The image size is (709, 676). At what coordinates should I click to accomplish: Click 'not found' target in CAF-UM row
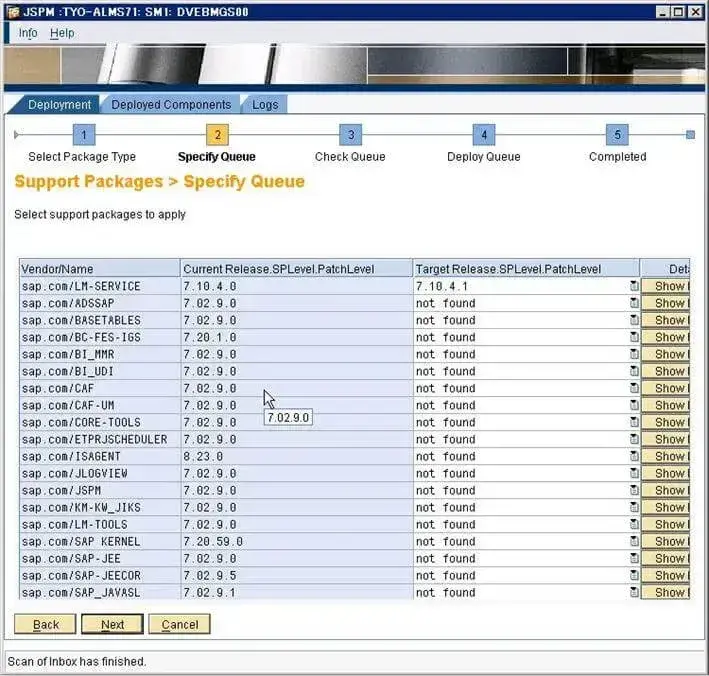(445, 405)
